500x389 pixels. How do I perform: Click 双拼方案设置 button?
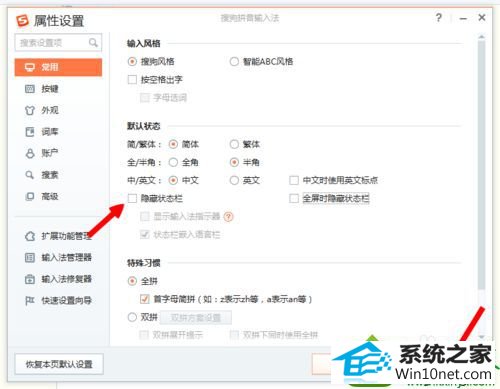pyautogui.click(x=196, y=318)
